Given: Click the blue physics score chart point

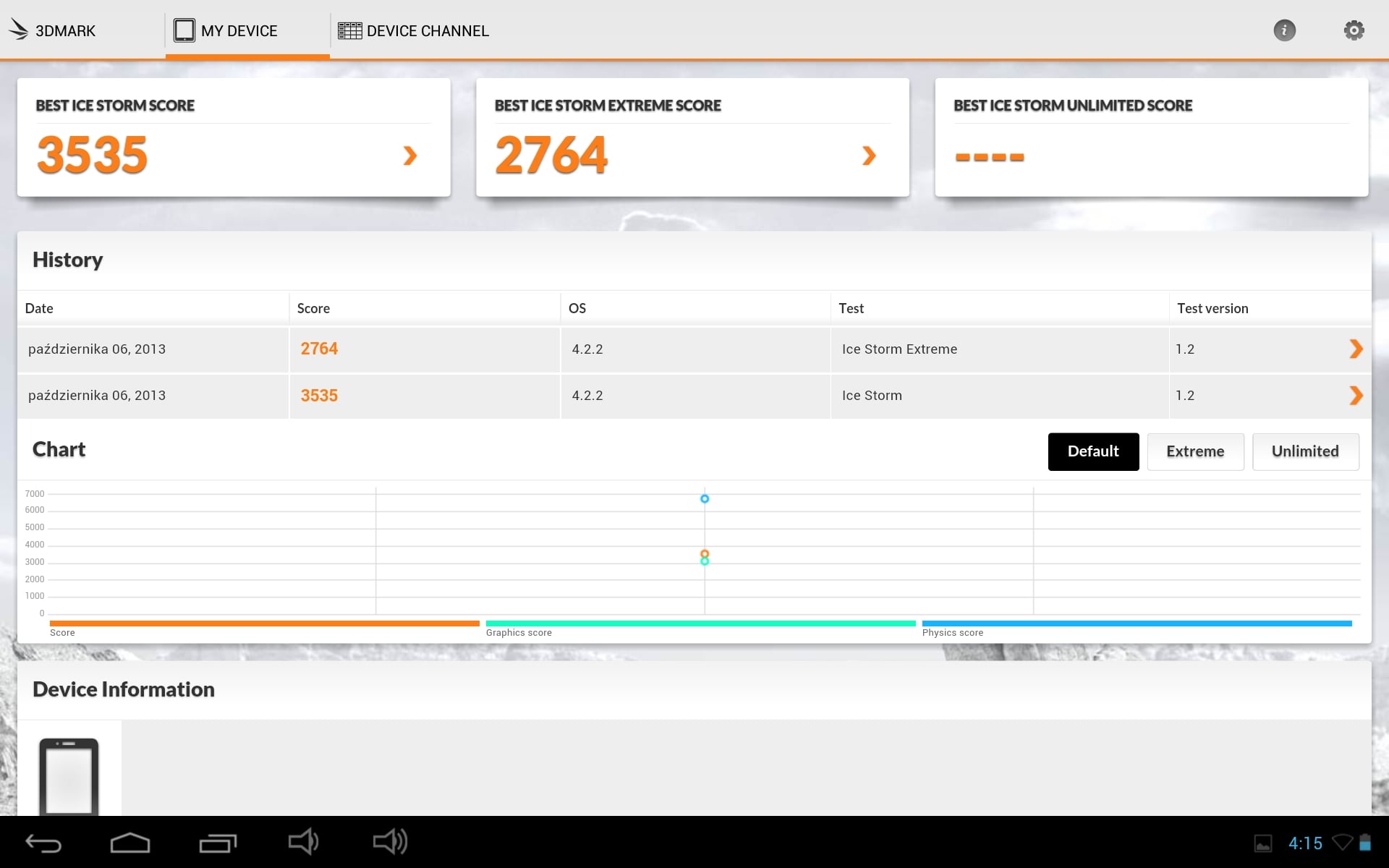Looking at the screenshot, I should click(705, 498).
